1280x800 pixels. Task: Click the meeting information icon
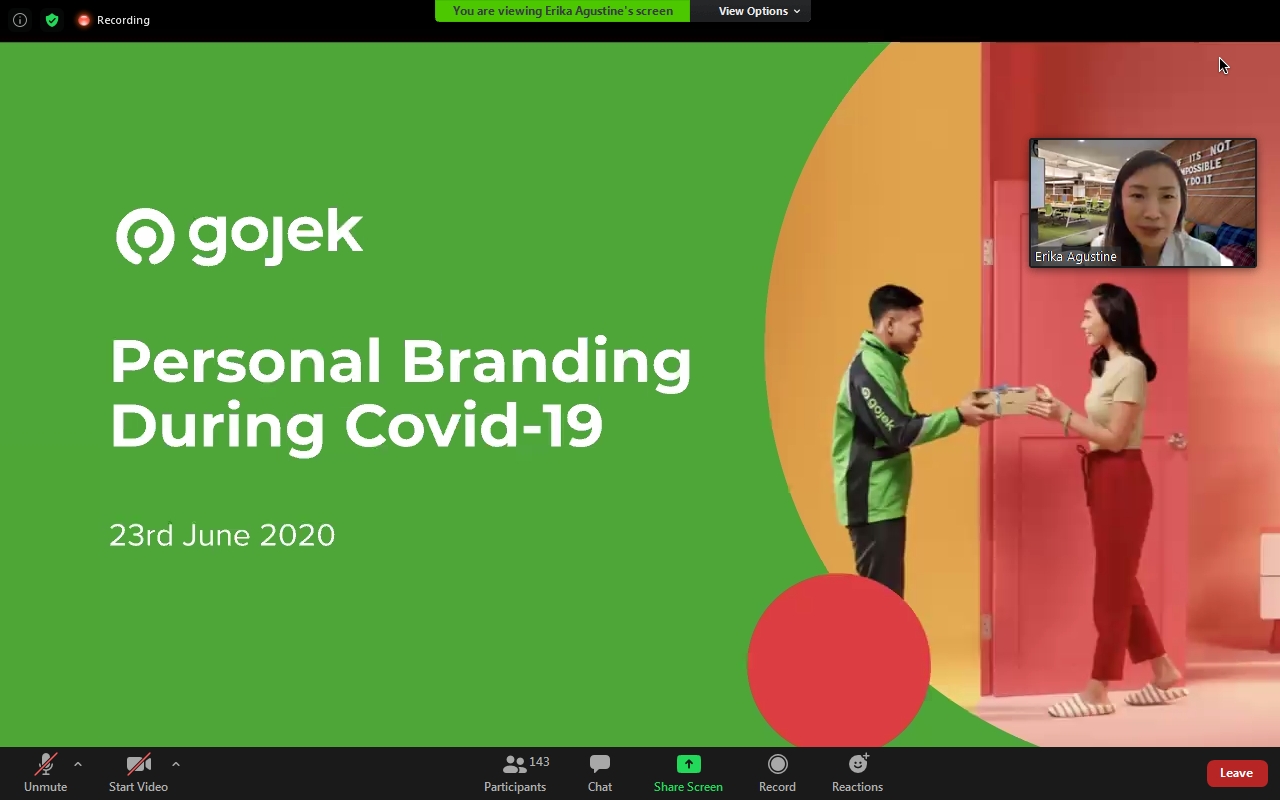click(x=20, y=20)
